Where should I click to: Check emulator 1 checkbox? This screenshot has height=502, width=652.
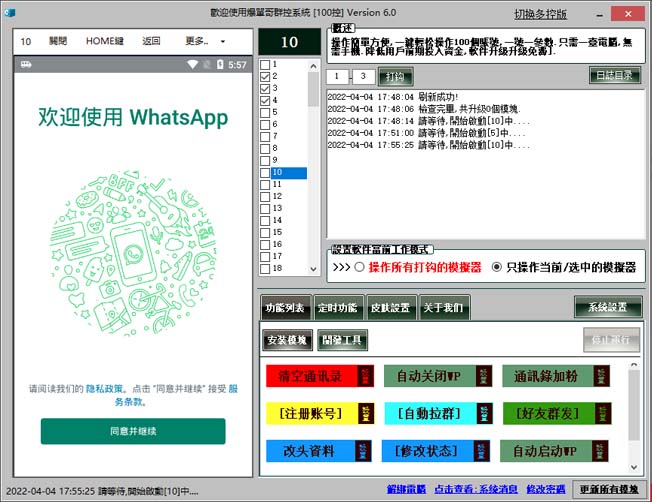tap(265, 64)
